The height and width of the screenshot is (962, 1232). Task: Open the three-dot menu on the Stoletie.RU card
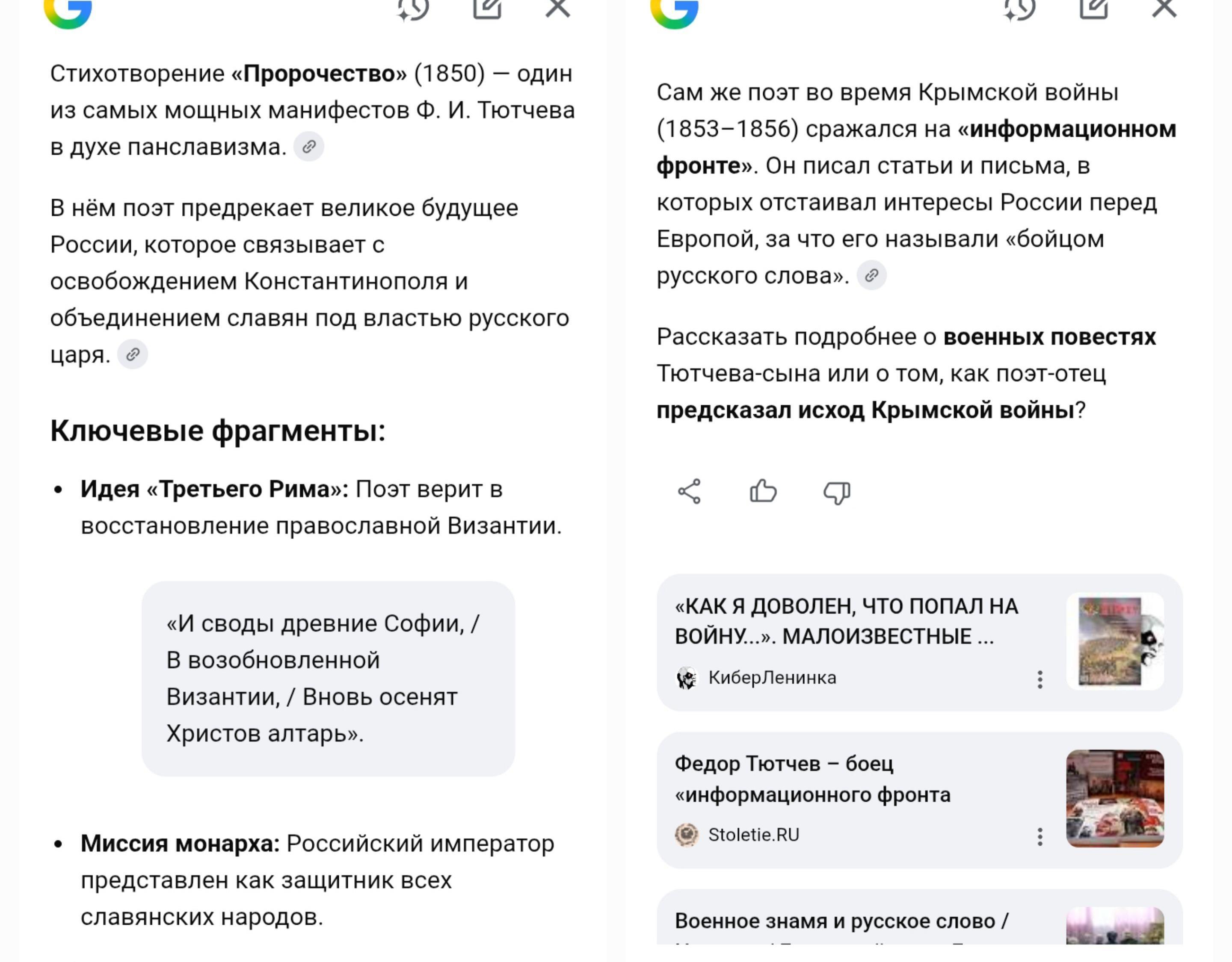coord(1039,837)
